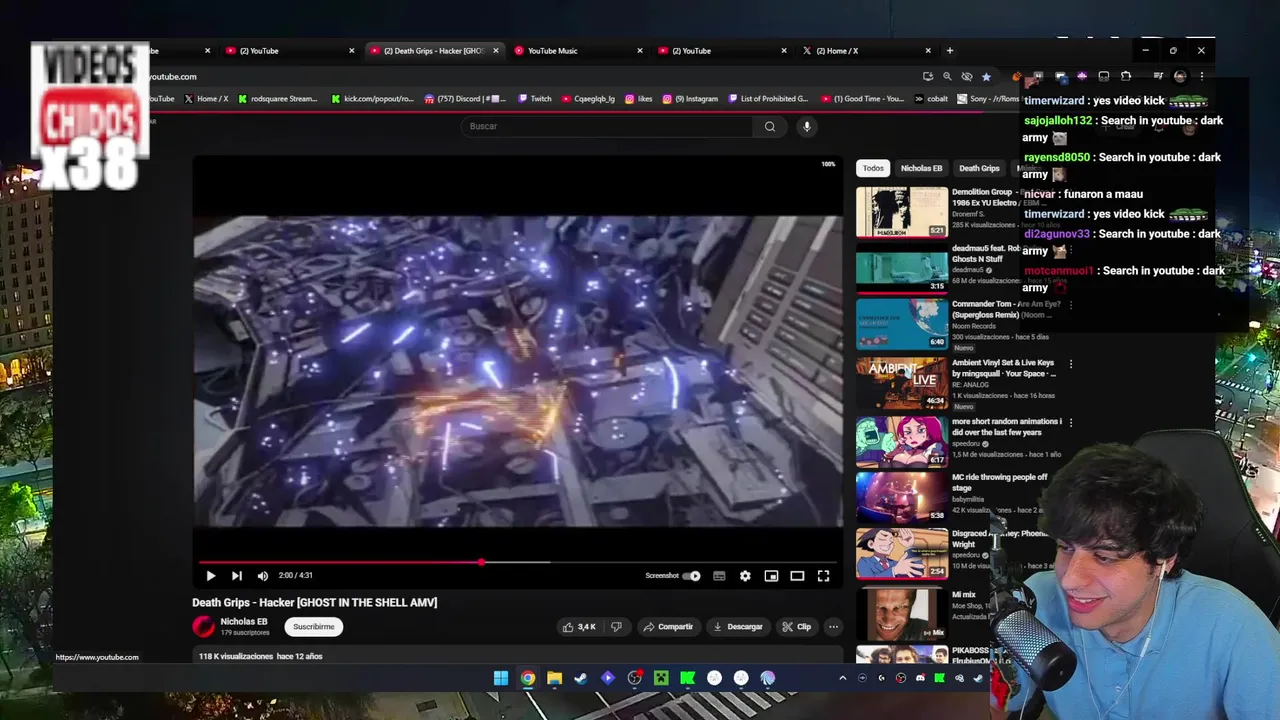Open Steam from the taskbar
1280x720 pixels.
[x=581, y=678]
